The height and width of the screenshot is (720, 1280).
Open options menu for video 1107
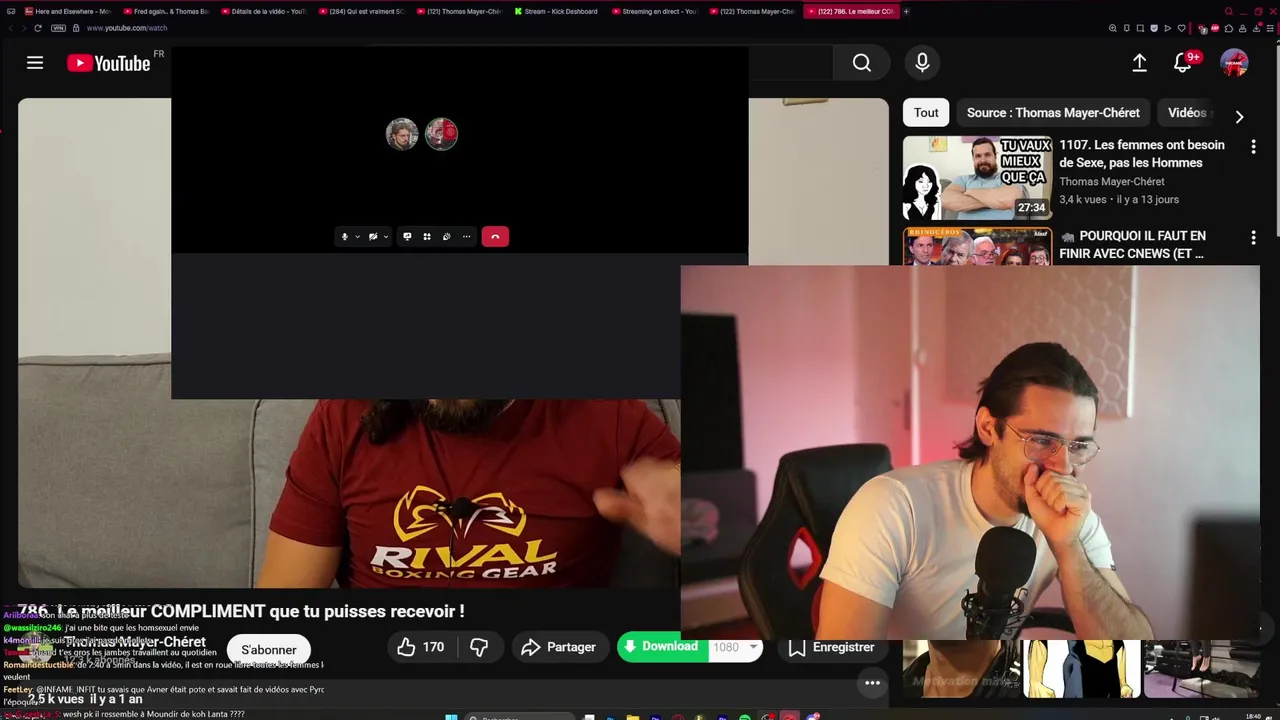coord(1253,146)
